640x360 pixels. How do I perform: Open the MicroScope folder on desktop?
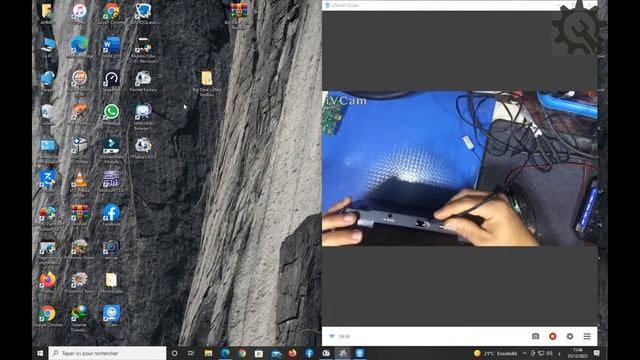pyautogui.click(x=111, y=281)
